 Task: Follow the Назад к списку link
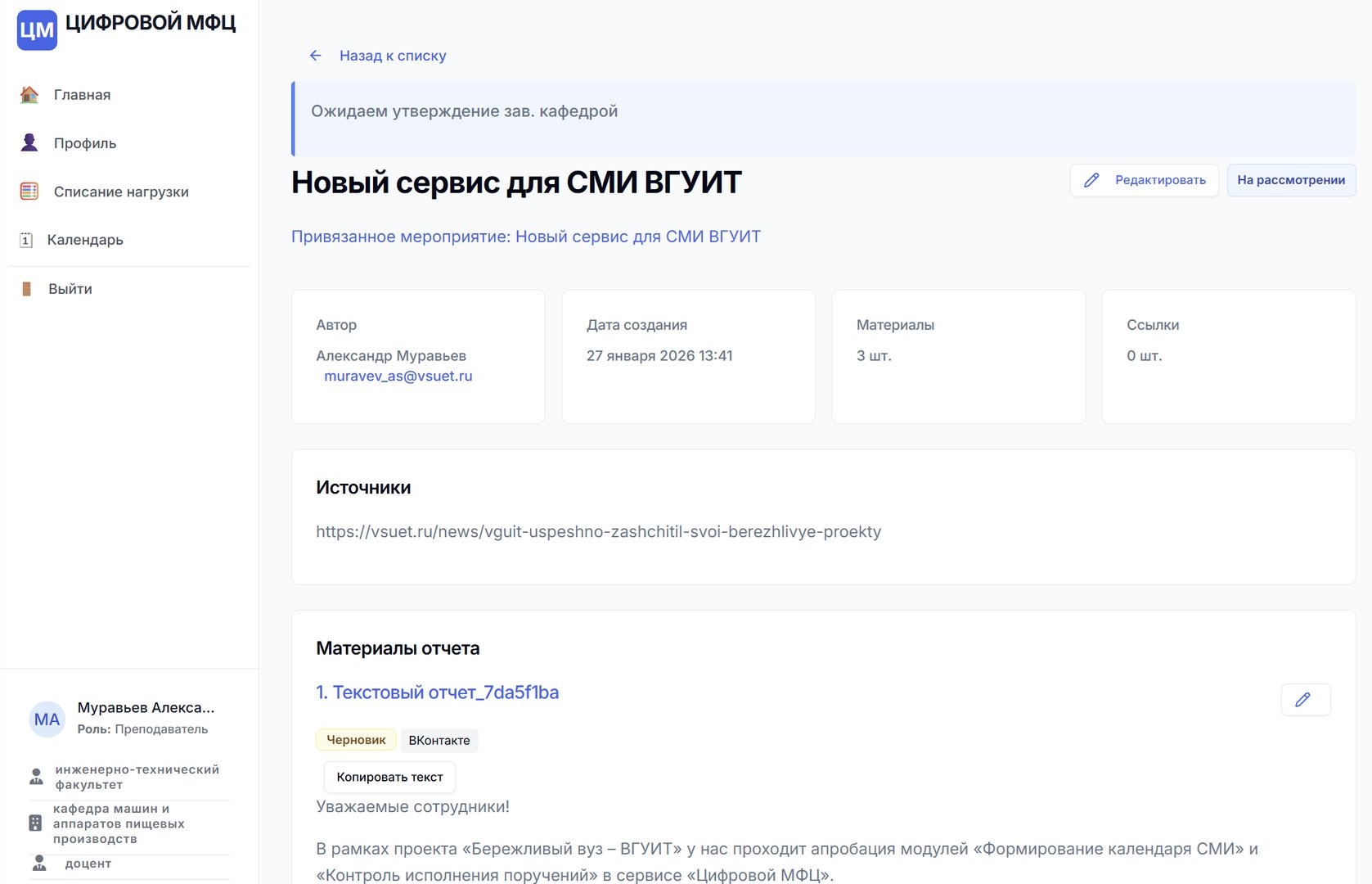click(x=393, y=56)
